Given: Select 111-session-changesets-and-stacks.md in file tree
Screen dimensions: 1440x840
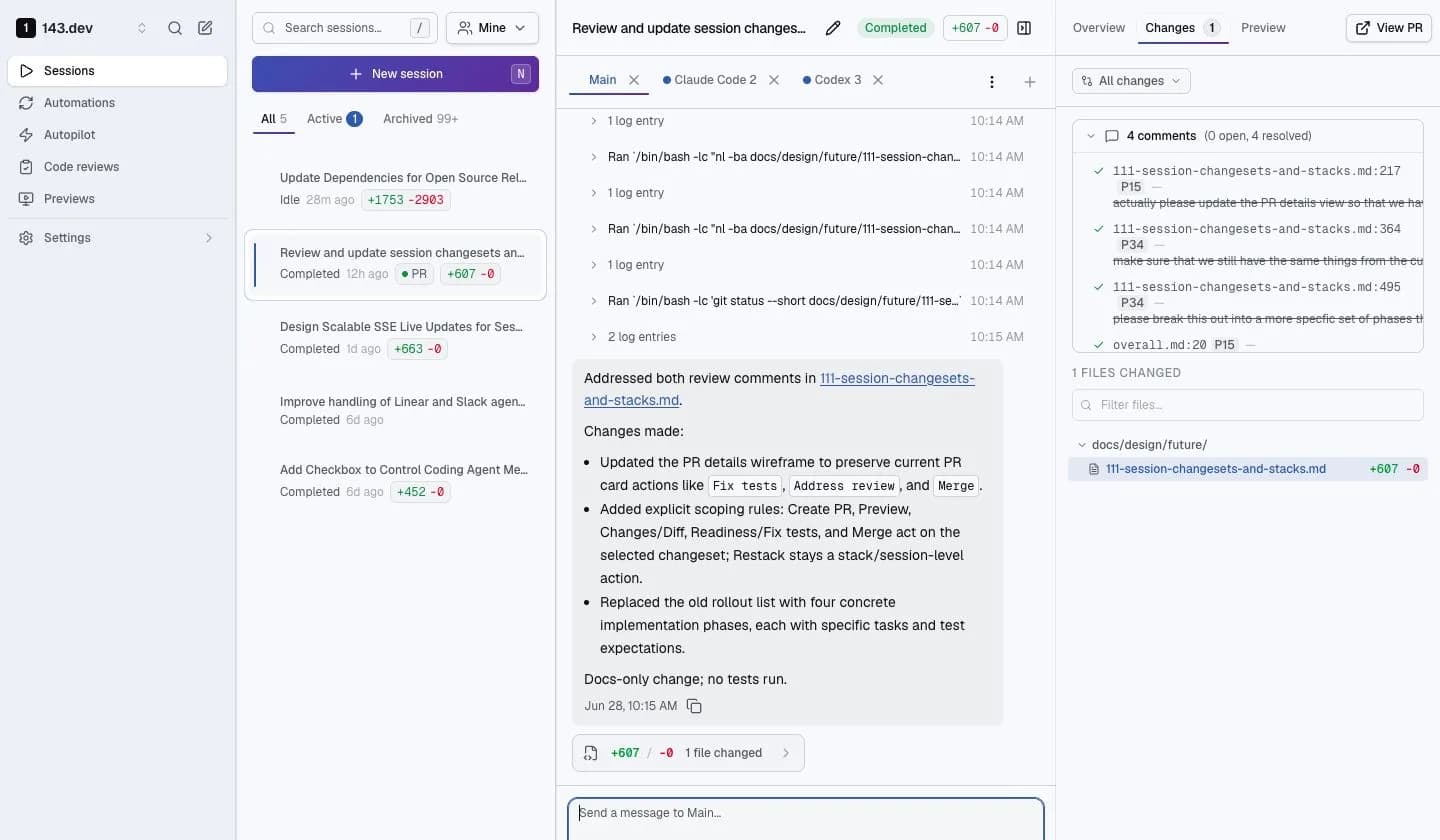Looking at the screenshot, I should (x=1247, y=469).
